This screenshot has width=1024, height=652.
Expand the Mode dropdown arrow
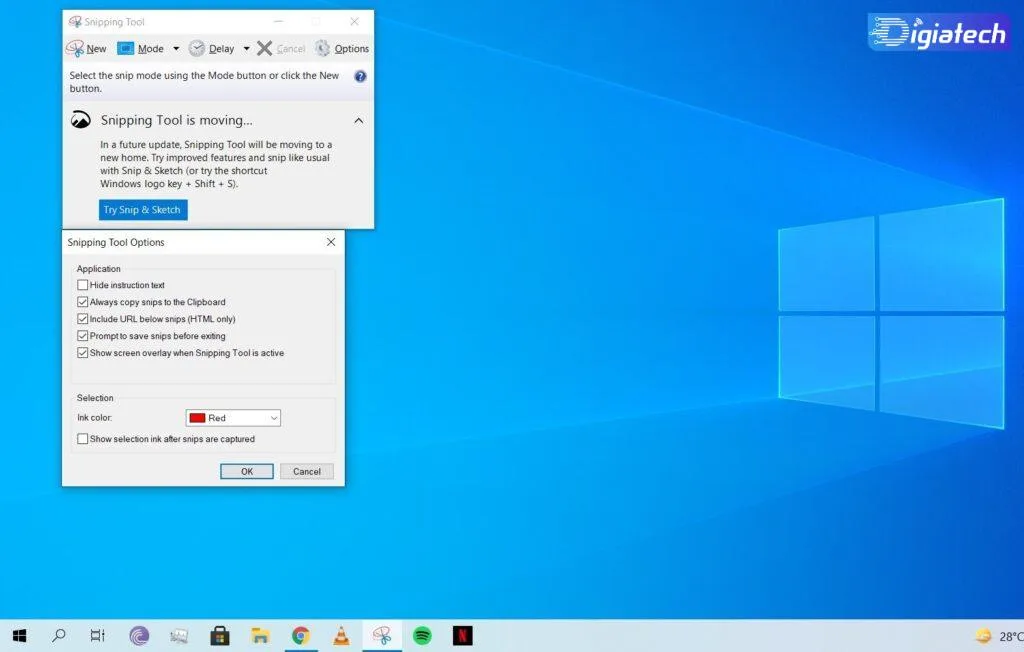tap(176, 48)
